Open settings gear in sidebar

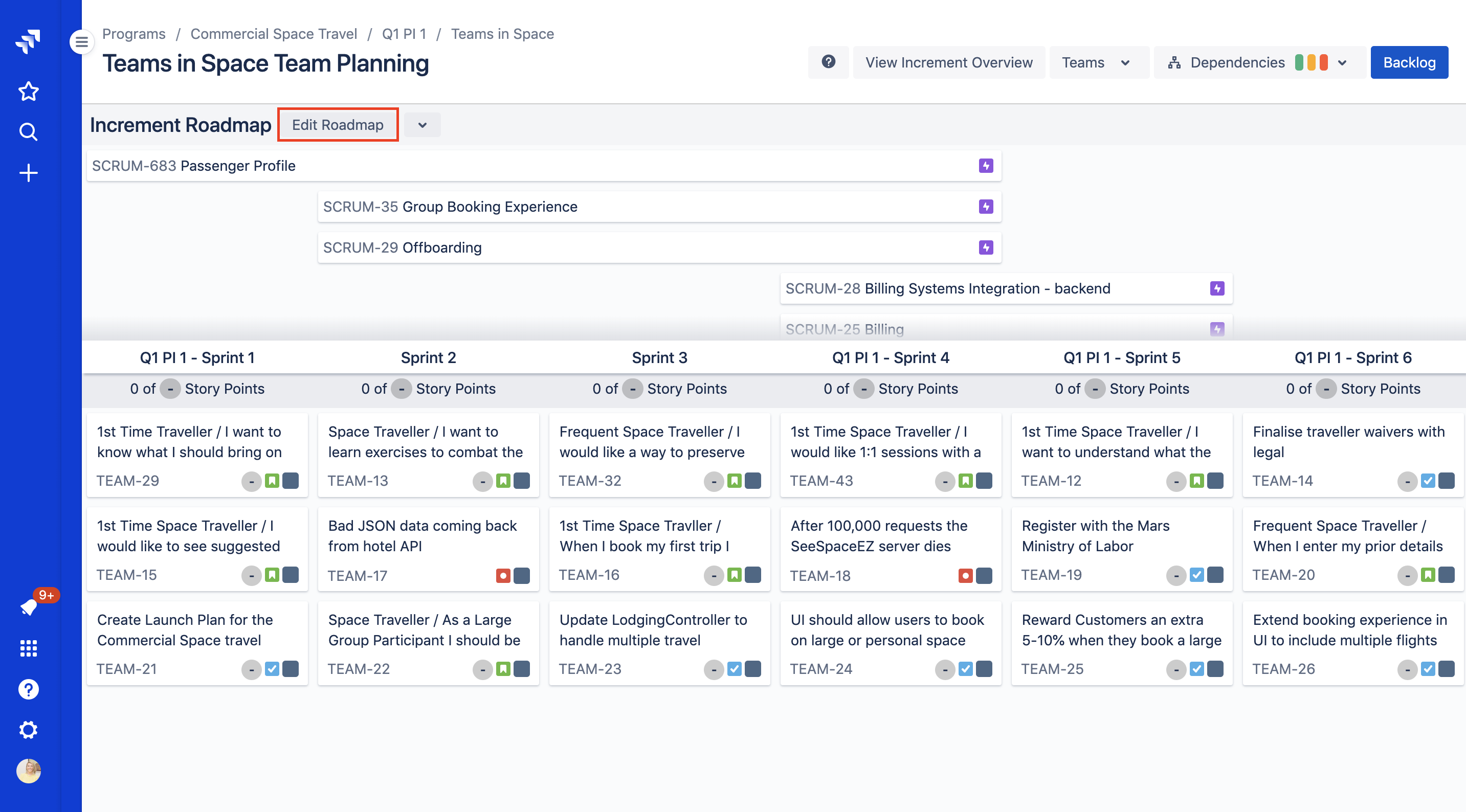pyautogui.click(x=28, y=730)
